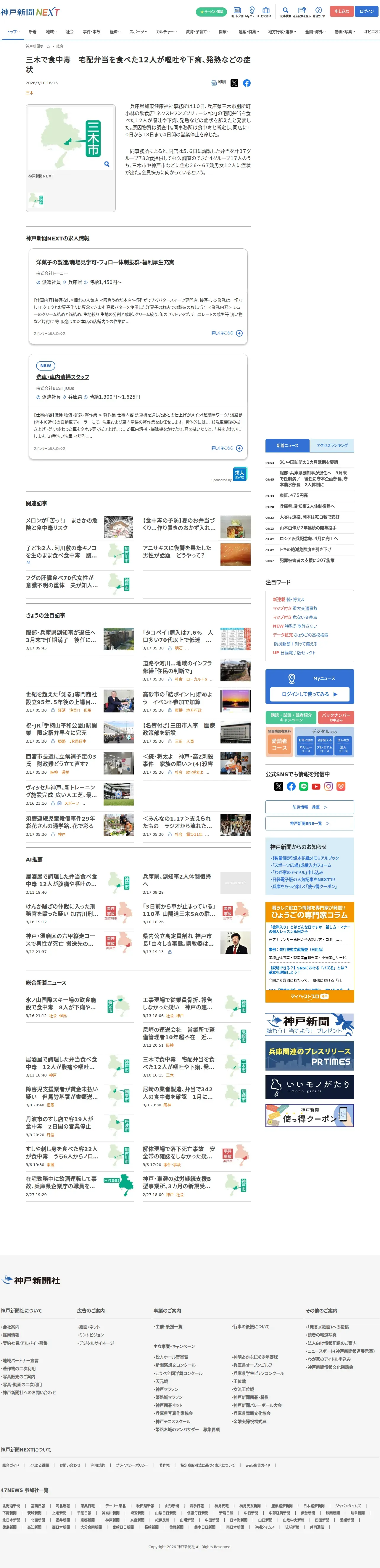Open the official Instagram icon in sidebar

[328, 786]
